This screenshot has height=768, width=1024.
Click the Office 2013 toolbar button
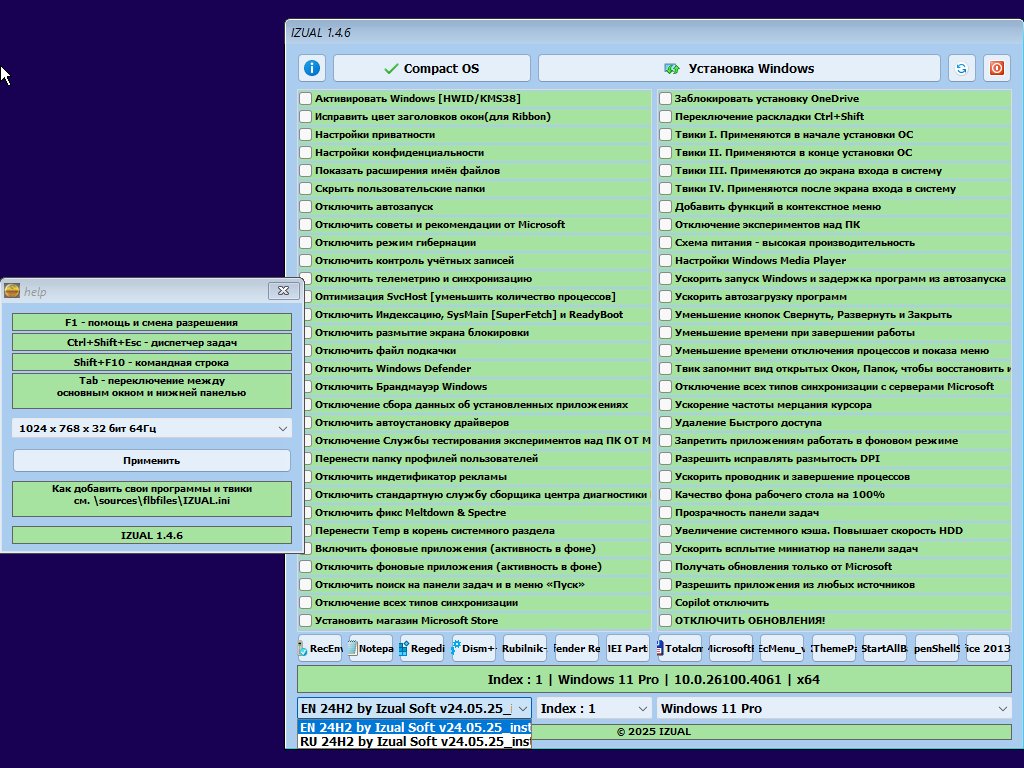988,648
